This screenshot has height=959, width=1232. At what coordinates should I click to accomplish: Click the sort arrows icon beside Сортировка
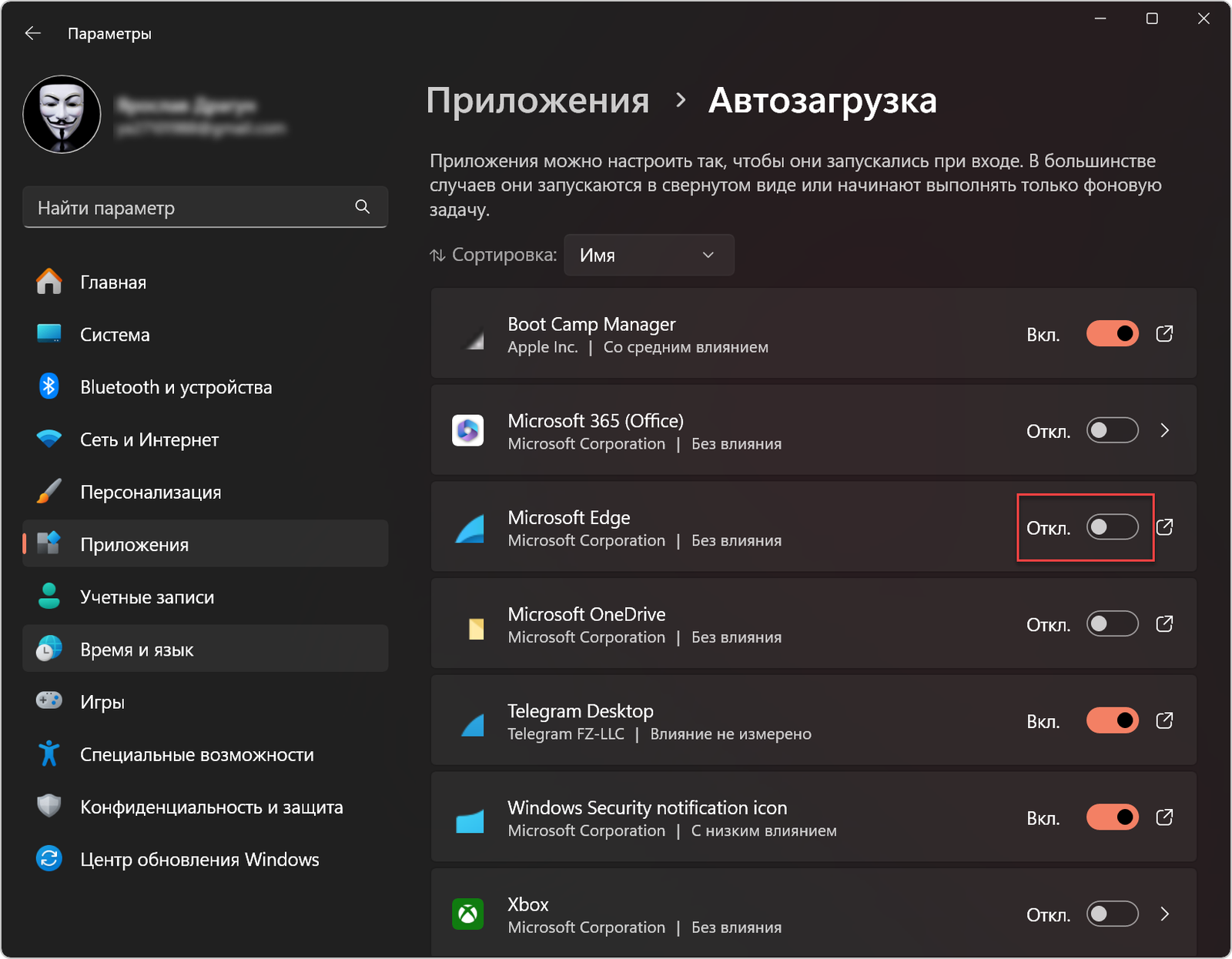[437, 255]
